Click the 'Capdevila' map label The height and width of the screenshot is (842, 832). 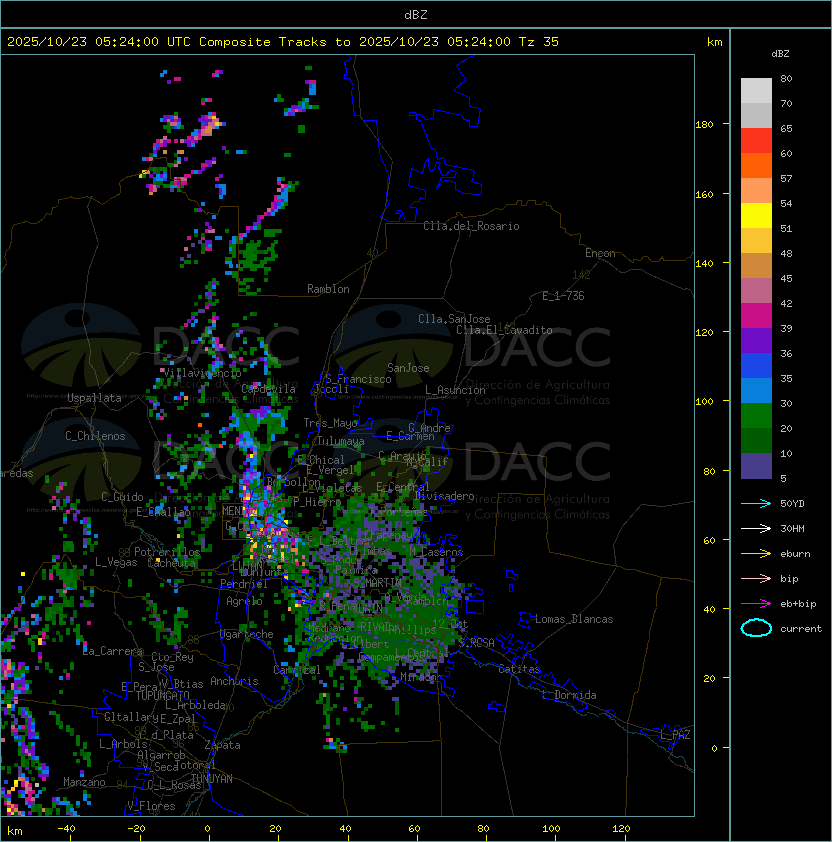tap(268, 388)
